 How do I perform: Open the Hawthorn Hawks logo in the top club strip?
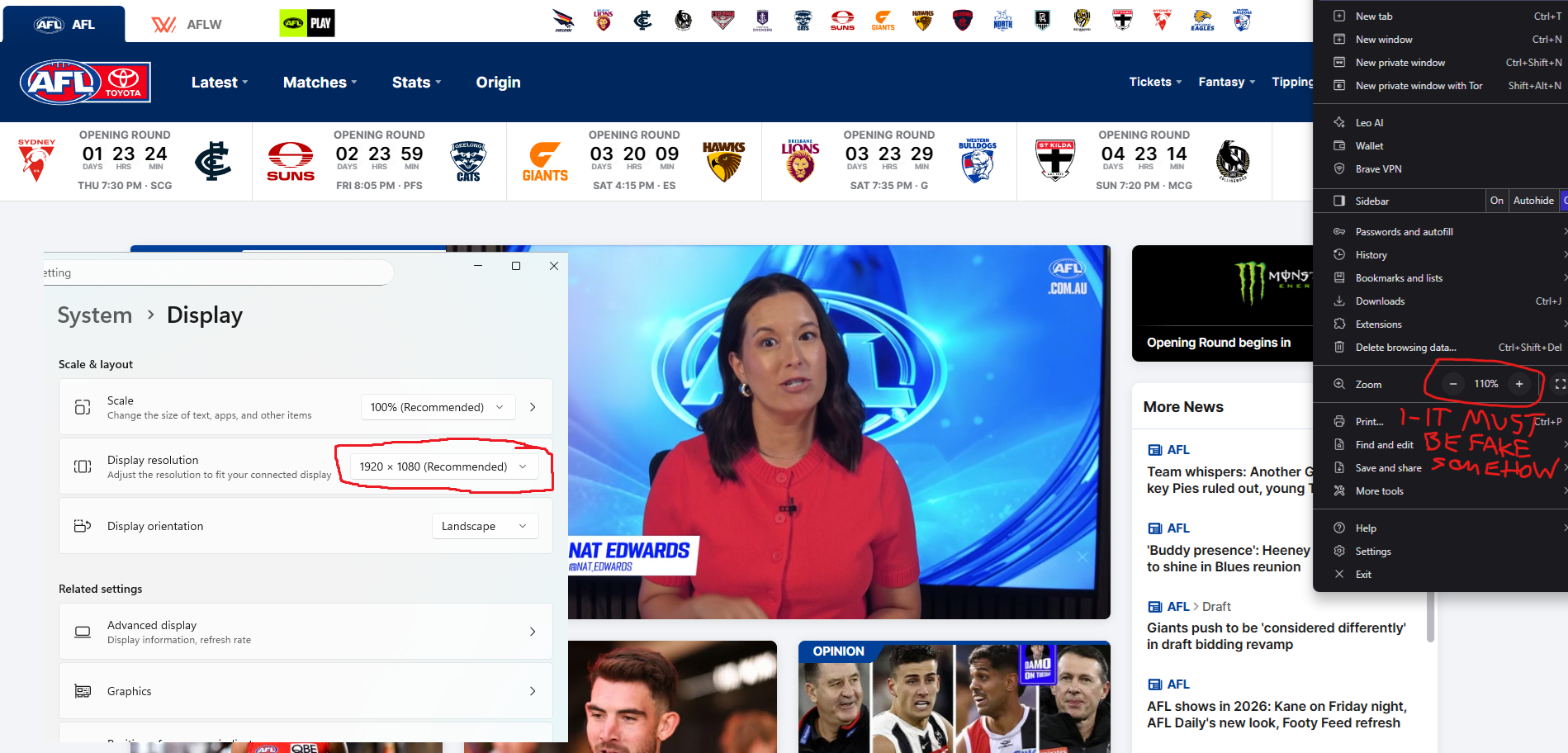click(923, 21)
